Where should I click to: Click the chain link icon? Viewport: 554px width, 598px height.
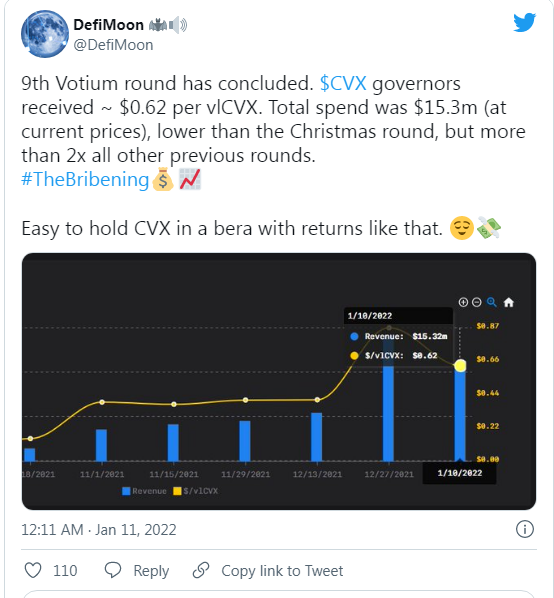click(201, 571)
